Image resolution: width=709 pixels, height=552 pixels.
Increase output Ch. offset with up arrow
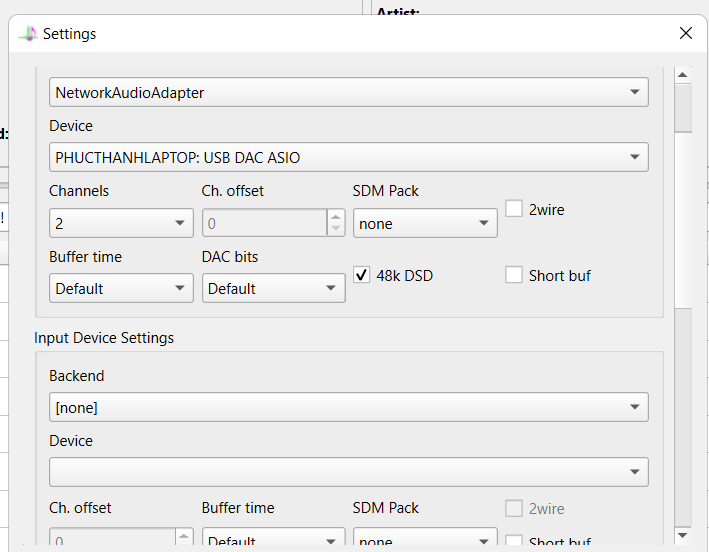pyautogui.click(x=336, y=217)
